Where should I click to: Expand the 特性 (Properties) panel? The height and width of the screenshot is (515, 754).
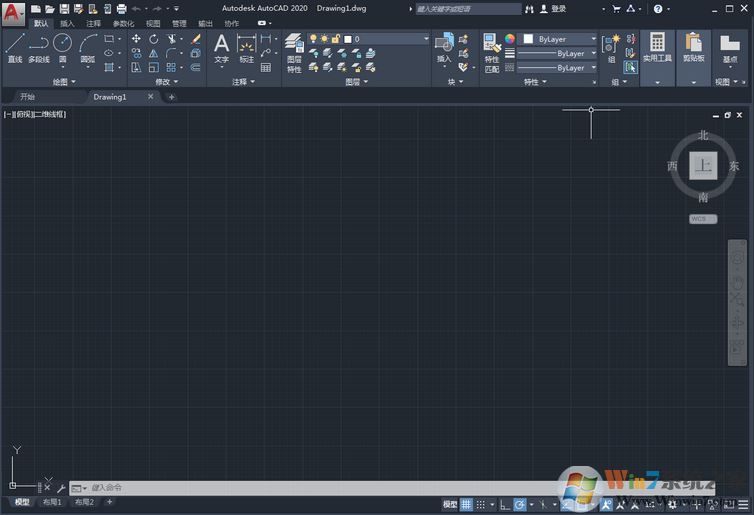[x=535, y=82]
